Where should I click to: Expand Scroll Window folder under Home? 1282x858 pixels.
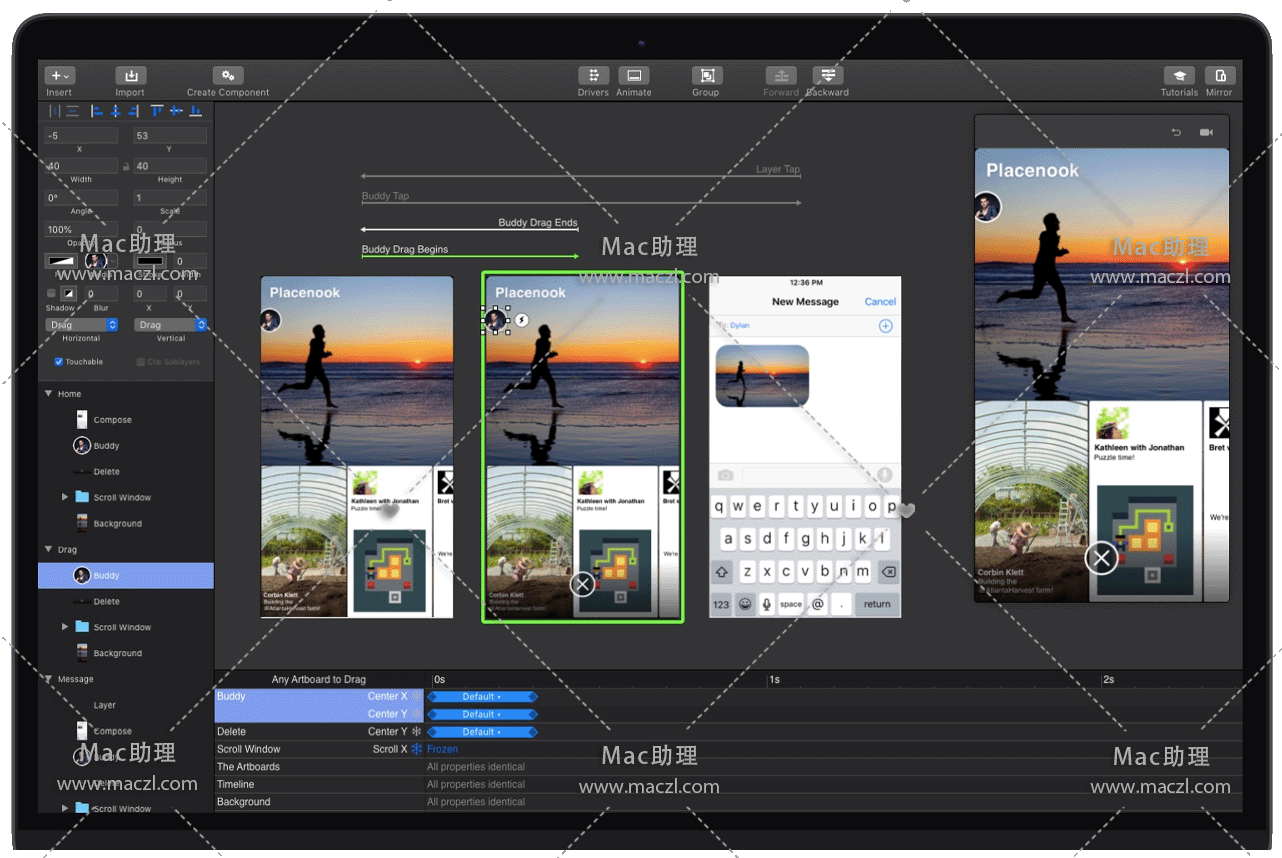click(65, 497)
